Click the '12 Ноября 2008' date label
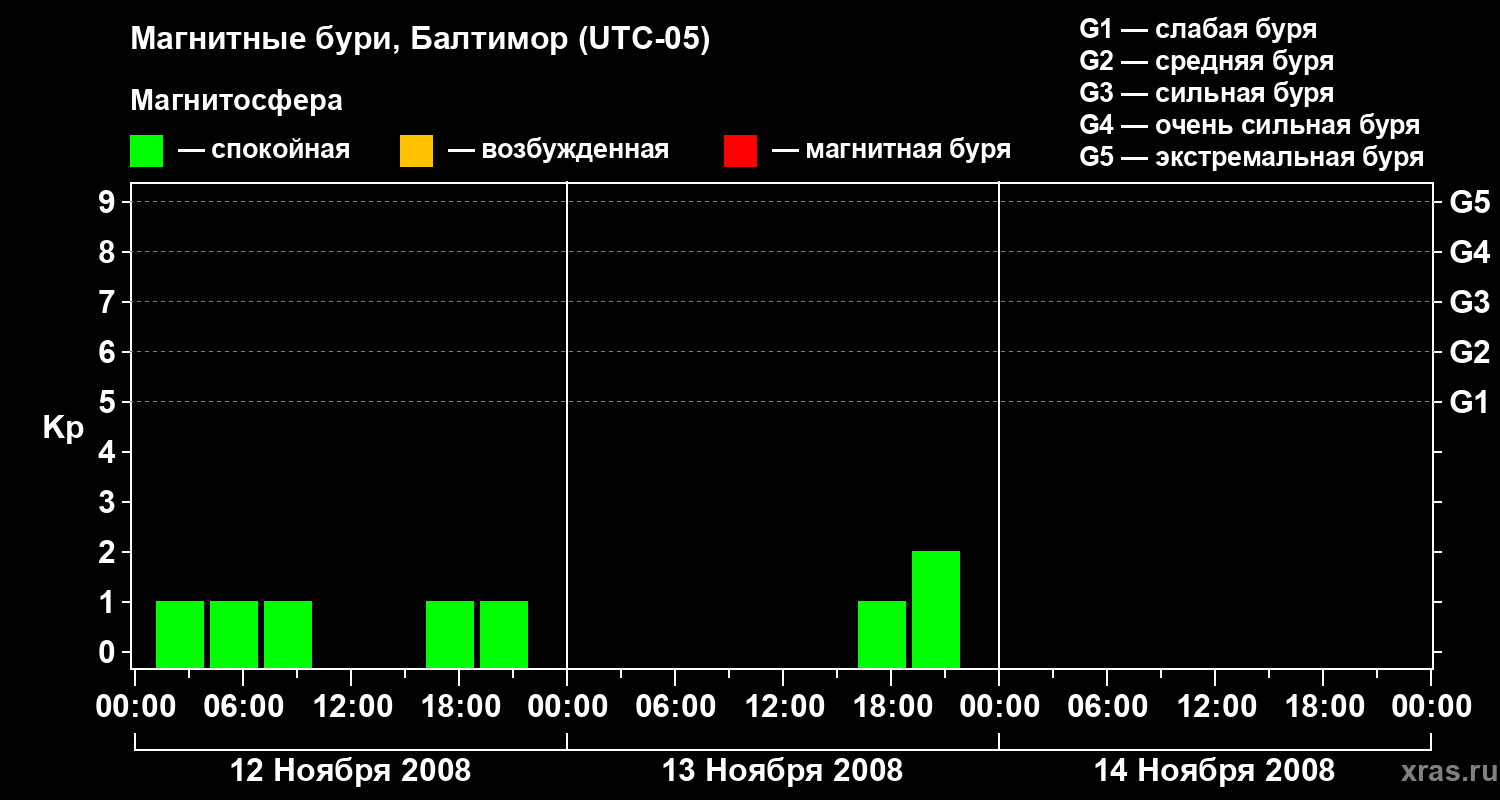Screen dimensions: 1500x800 [x=350, y=771]
